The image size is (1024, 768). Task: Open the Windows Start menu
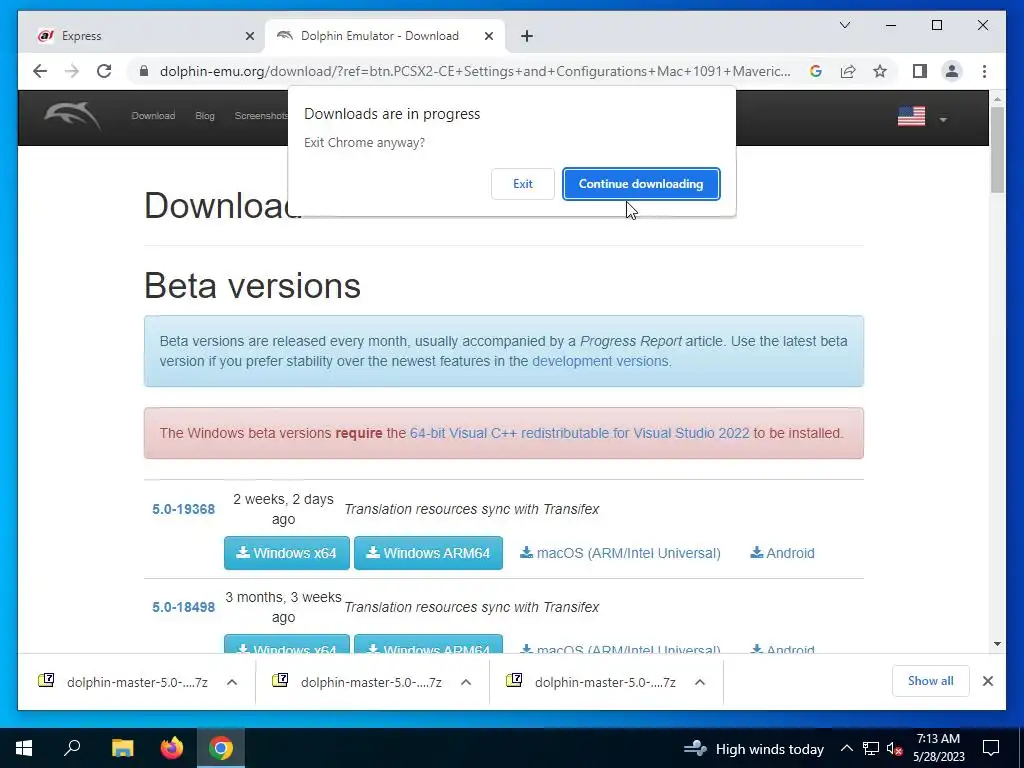click(x=24, y=748)
